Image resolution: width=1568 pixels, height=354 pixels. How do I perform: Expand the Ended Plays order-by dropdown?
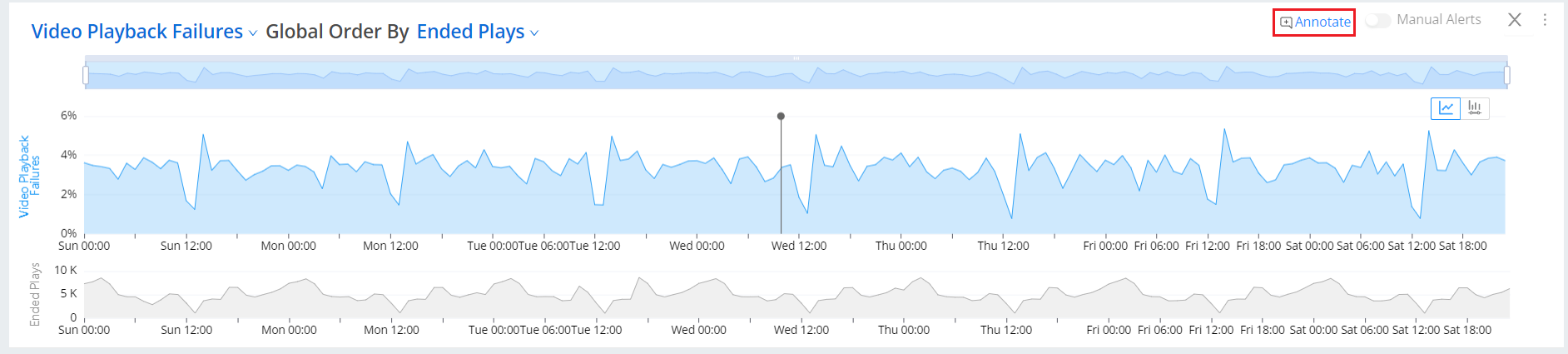[x=470, y=32]
